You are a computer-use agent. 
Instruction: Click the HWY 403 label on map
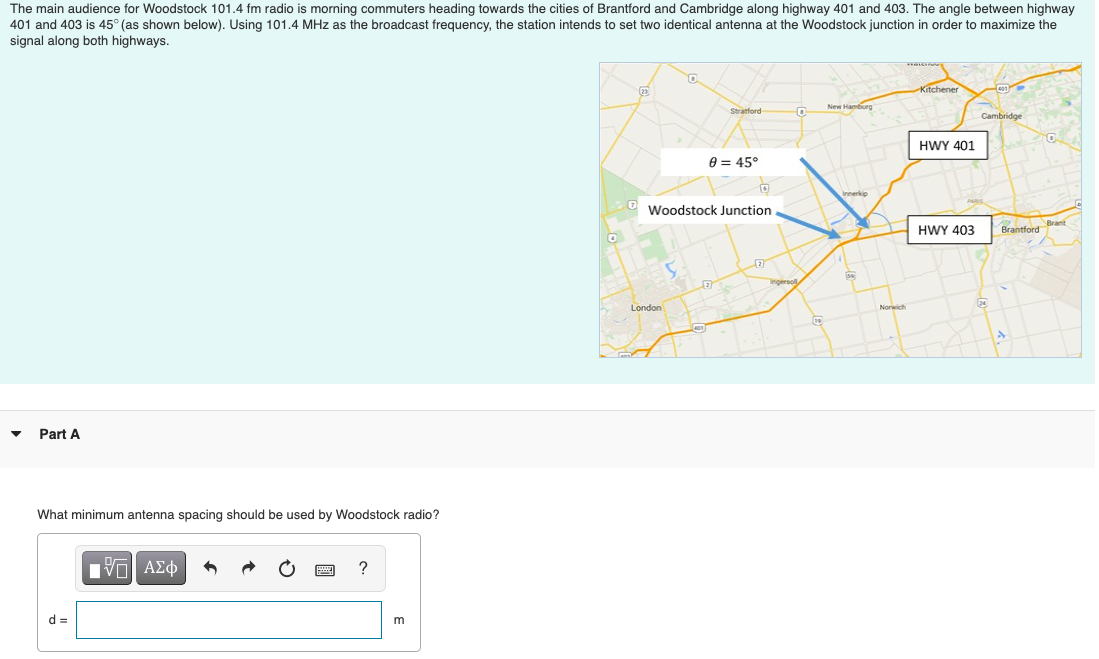point(947,230)
